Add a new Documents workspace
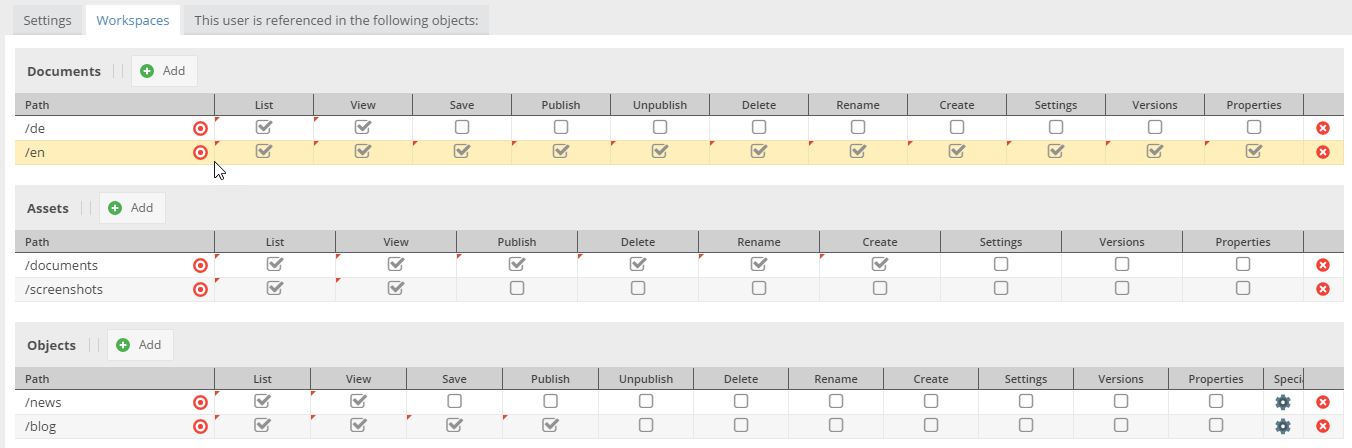Screen dimensions: 1352x448 163,71
